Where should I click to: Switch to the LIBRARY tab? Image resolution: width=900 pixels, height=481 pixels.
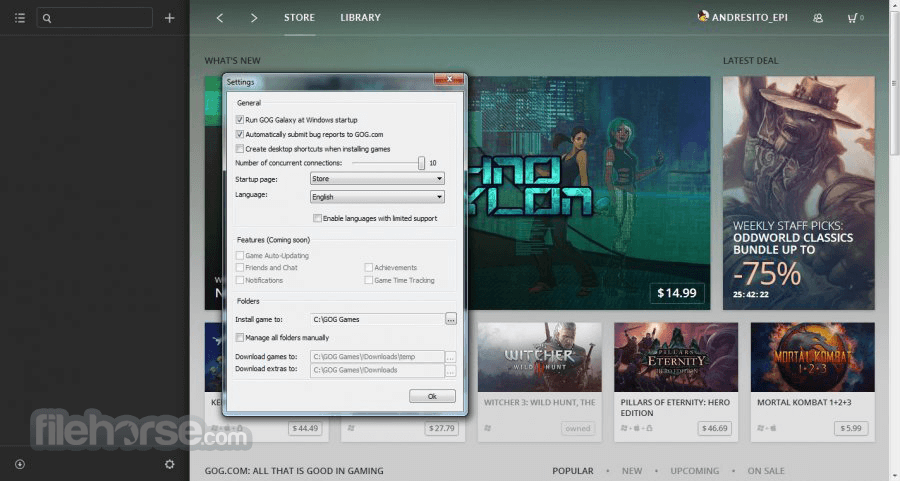point(360,18)
